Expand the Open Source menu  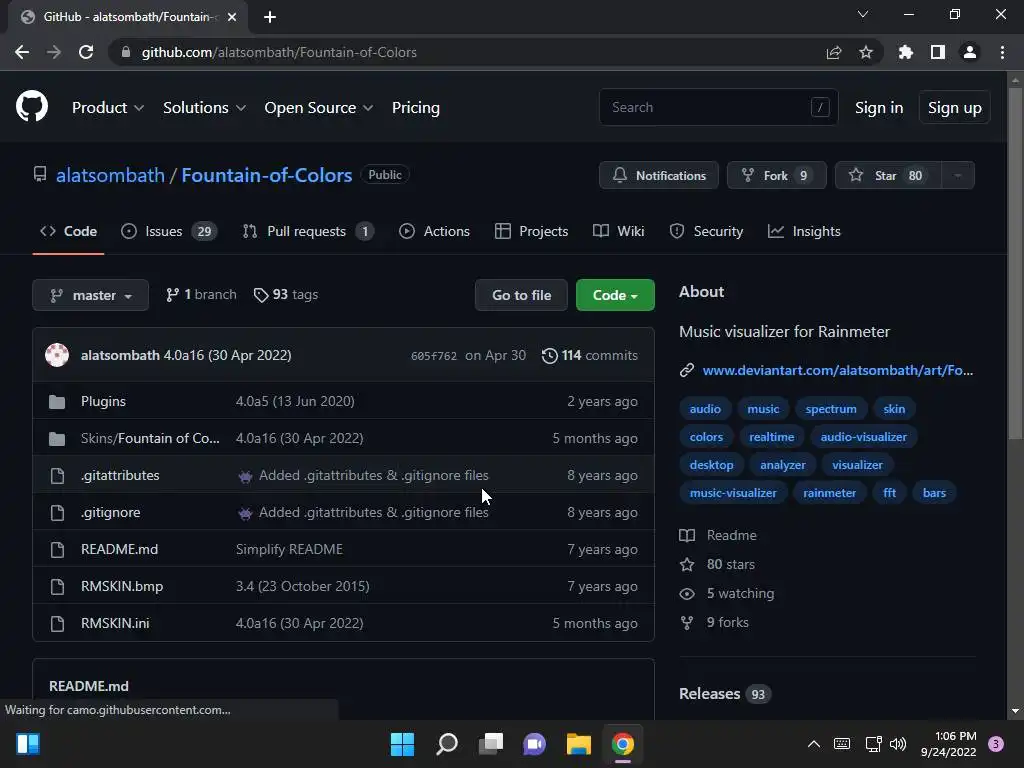tap(319, 108)
